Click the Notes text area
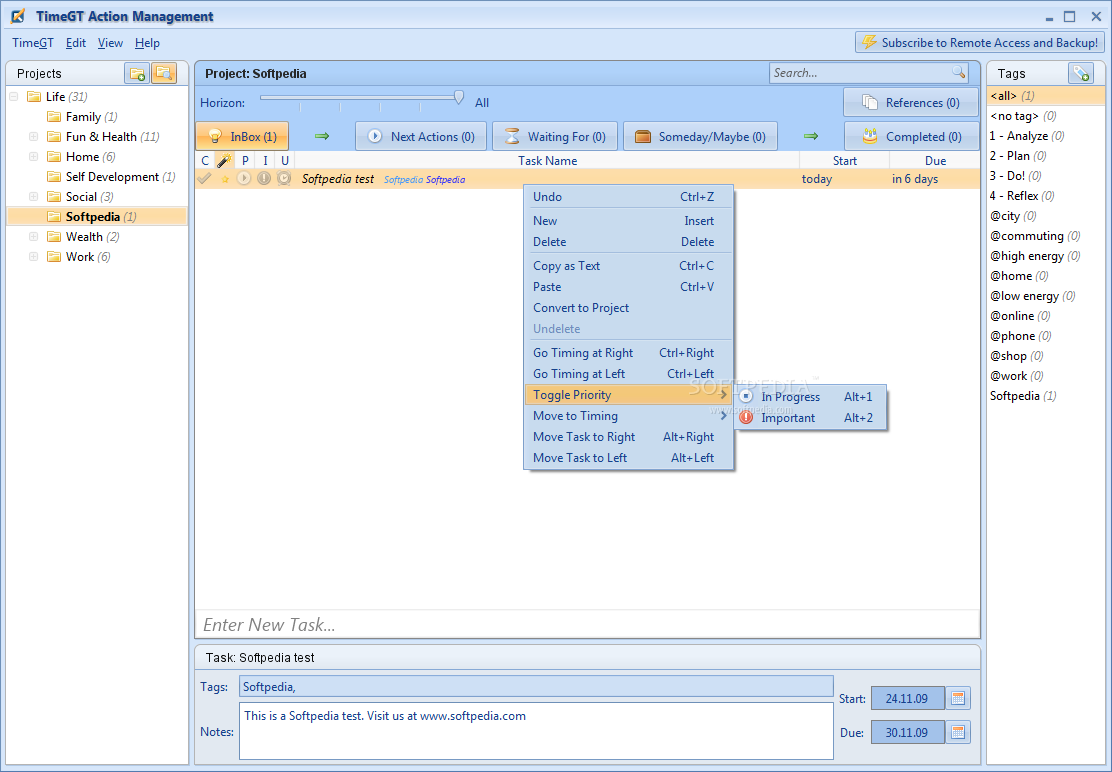The height and width of the screenshot is (772, 1112). coord(536,731)
